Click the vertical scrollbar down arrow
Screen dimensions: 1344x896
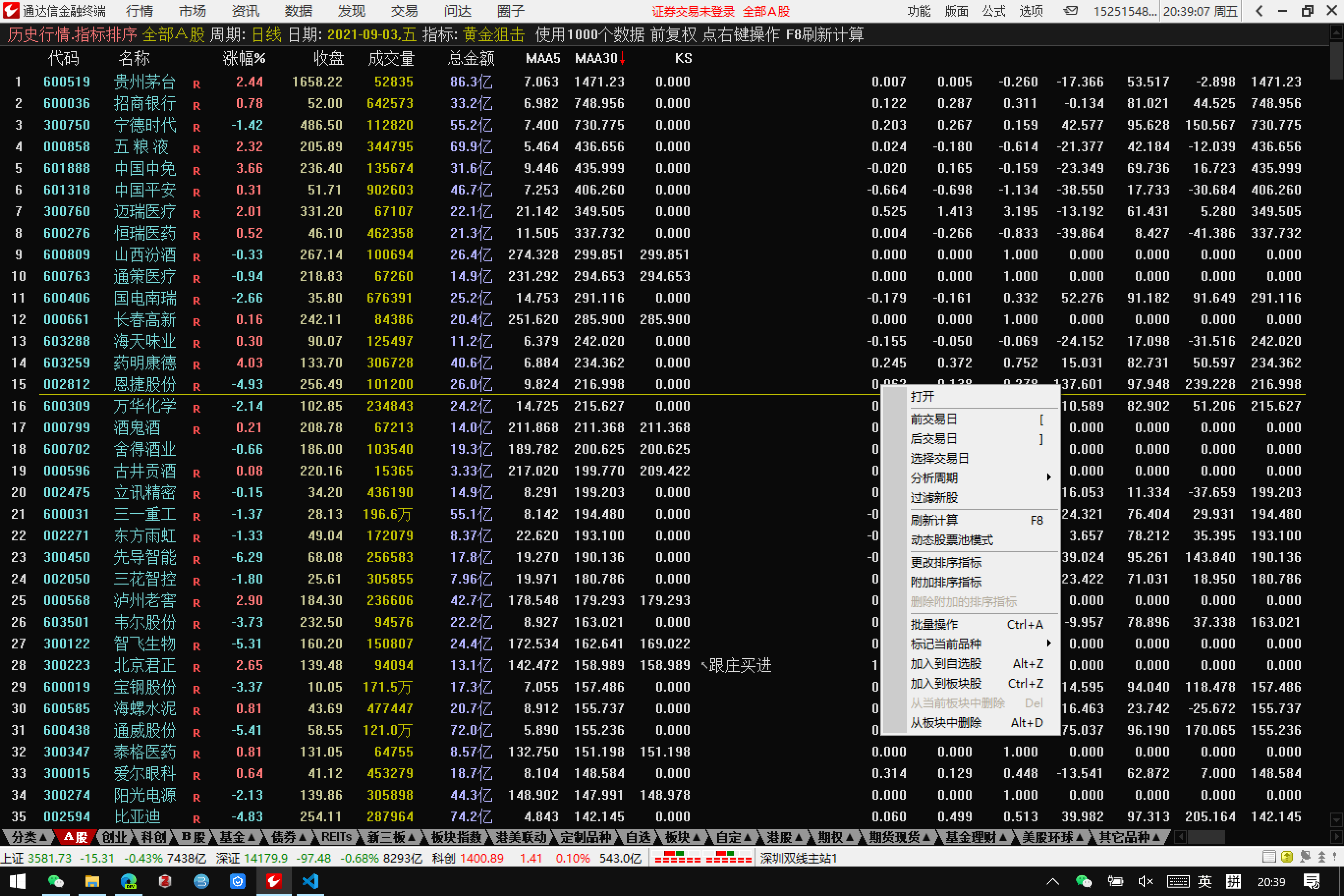1337,819
